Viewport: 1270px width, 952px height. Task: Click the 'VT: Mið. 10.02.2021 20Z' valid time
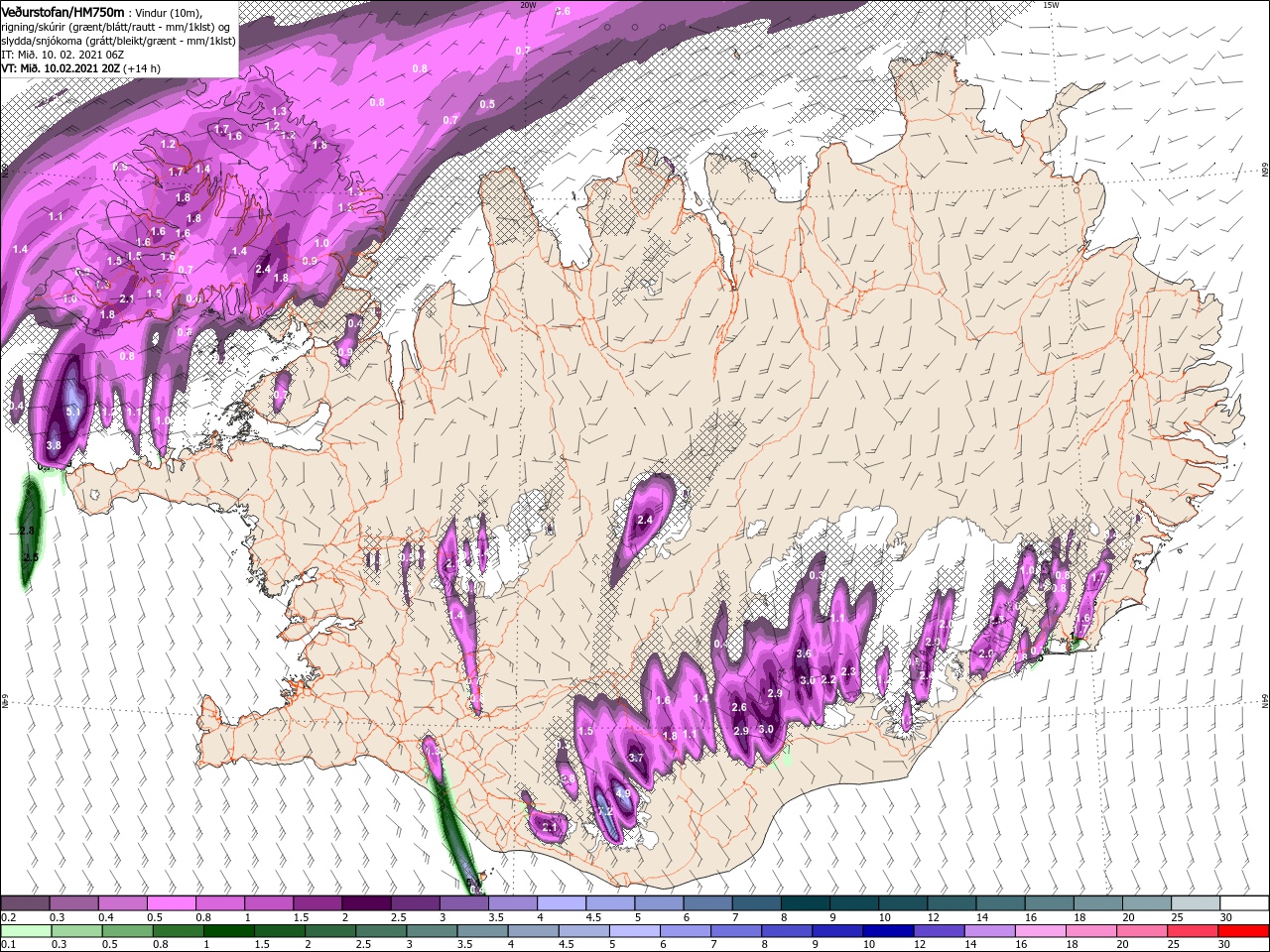pos(61,68)
